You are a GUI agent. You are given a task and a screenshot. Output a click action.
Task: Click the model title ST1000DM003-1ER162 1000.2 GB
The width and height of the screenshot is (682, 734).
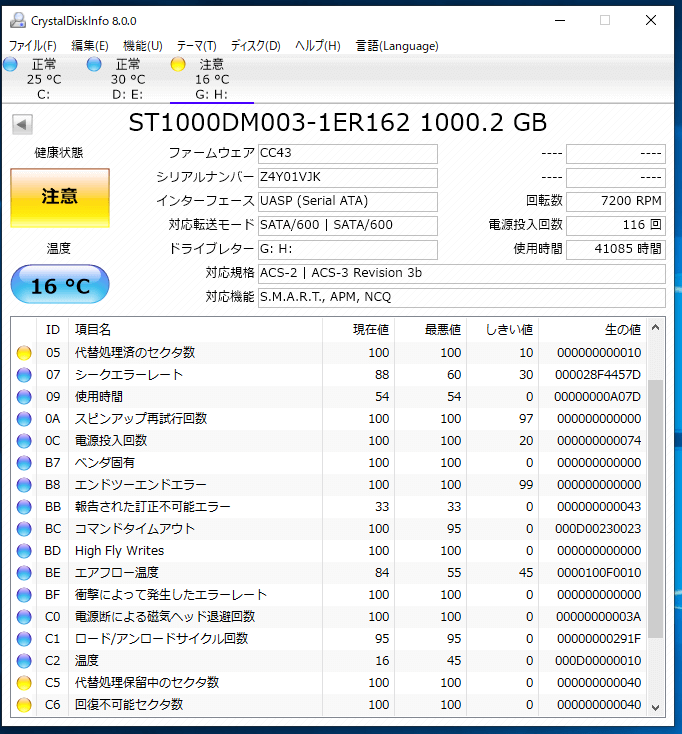[337, 123]
